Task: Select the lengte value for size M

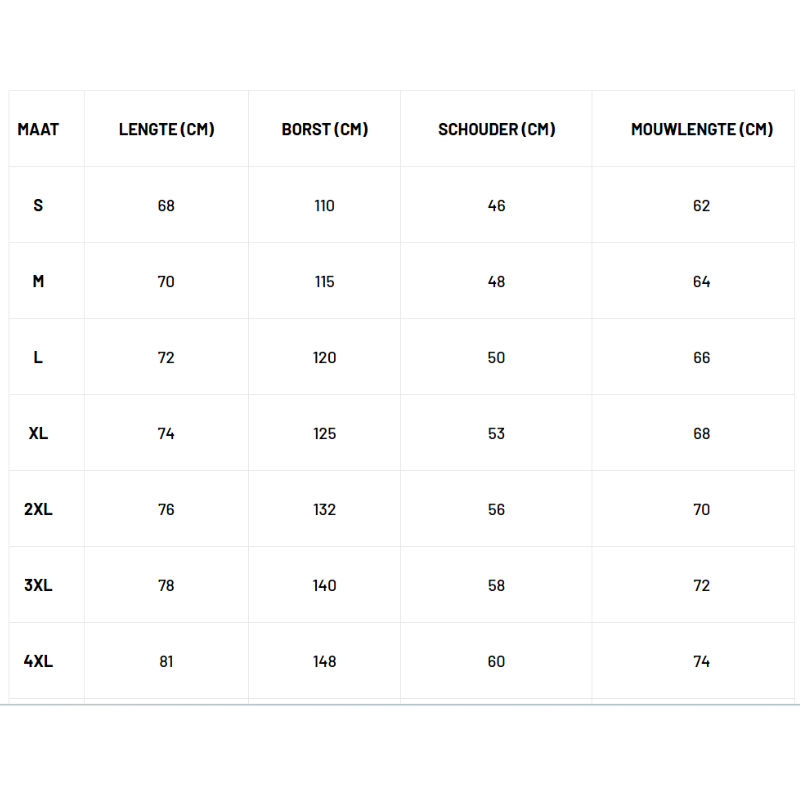Action: pyautogui.click(x=166, y=281)
